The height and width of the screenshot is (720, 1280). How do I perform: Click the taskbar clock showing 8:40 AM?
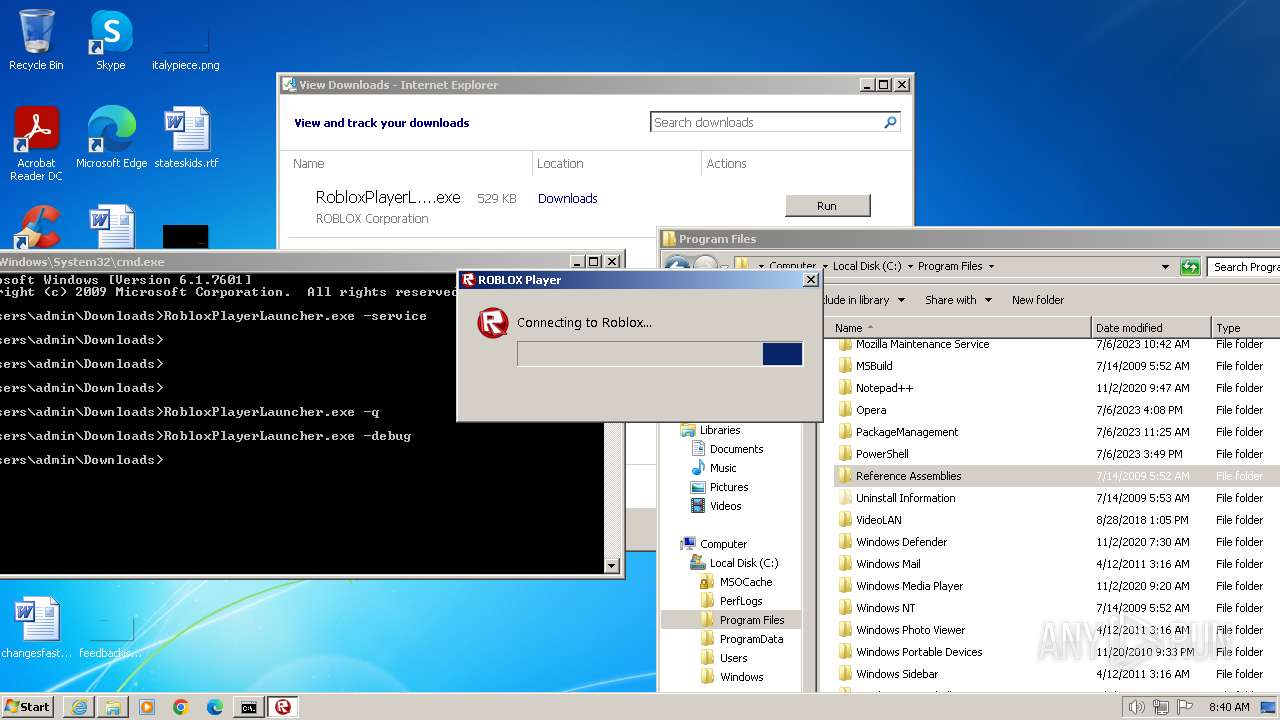coord(1229,707)
